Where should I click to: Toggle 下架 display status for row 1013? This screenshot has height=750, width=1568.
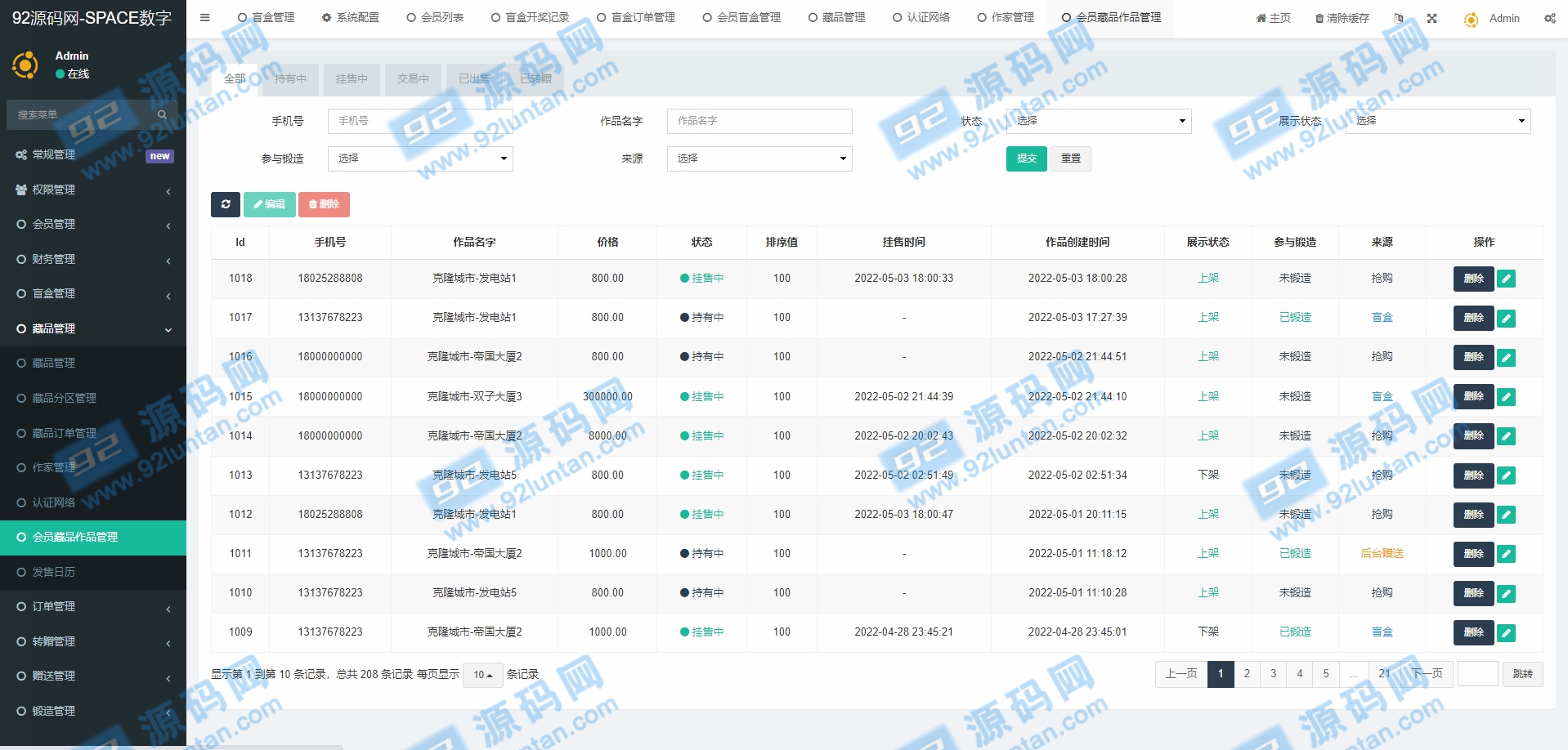pos(1208,475)
